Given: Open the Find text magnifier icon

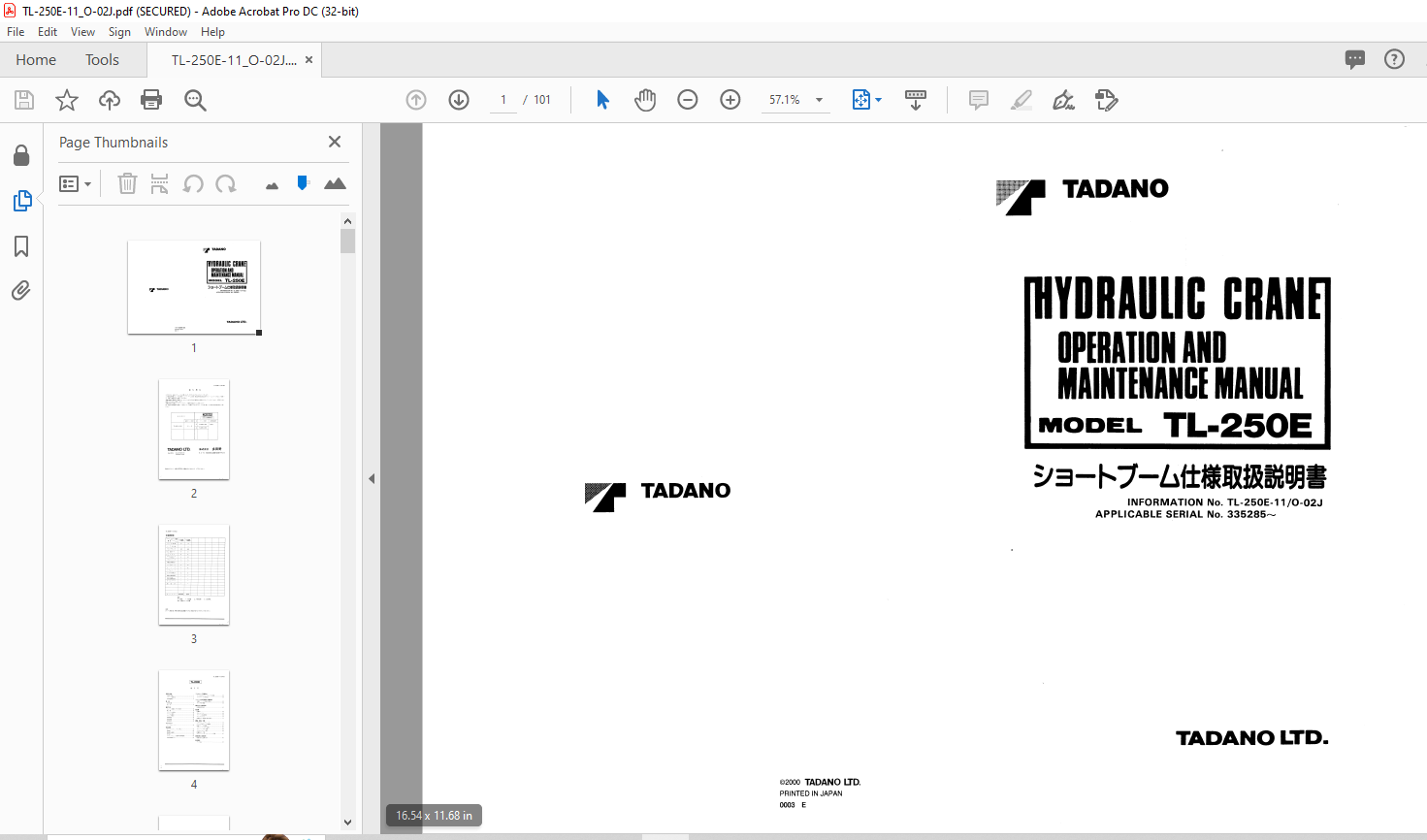Looking at the screenshot, I should 195,100.
